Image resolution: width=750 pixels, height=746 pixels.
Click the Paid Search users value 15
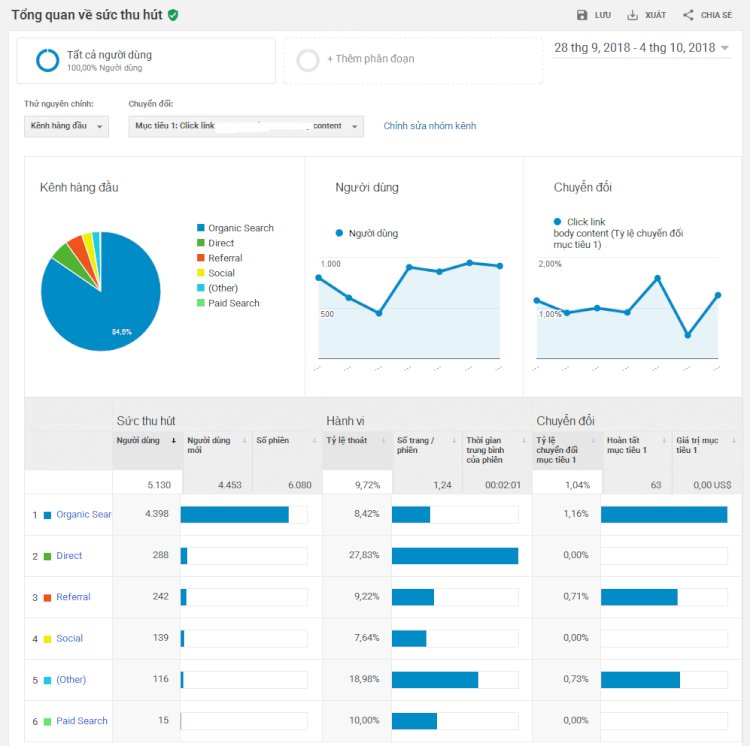pos(164,720)
